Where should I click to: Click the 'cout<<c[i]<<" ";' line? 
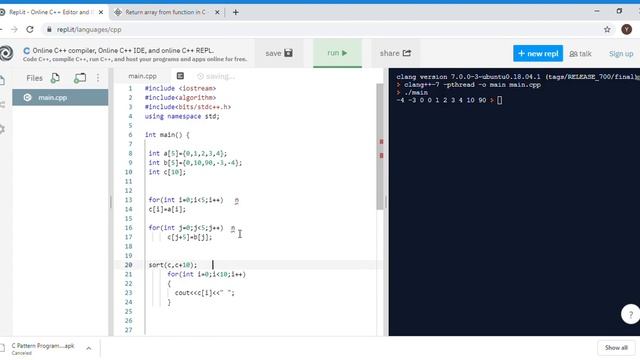pyautogui.click(x=204, y=293)
